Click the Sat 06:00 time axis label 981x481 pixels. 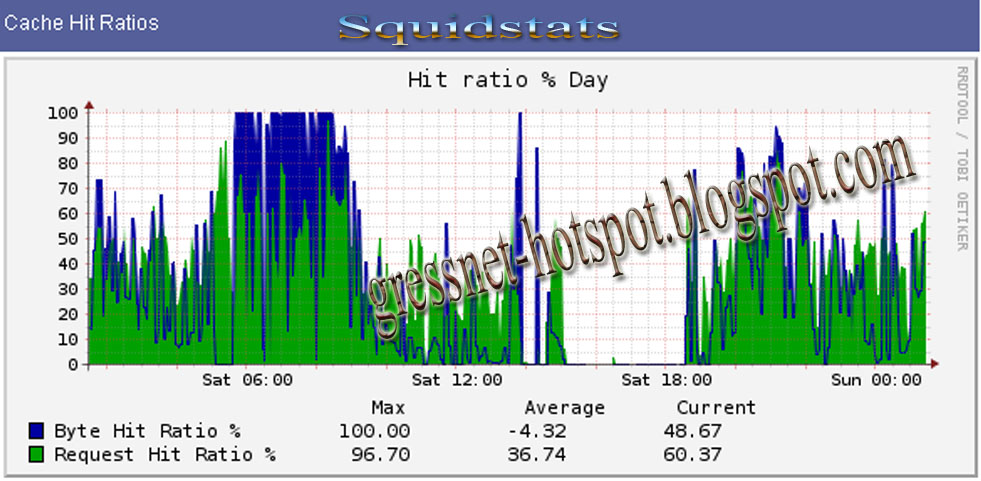247,380
